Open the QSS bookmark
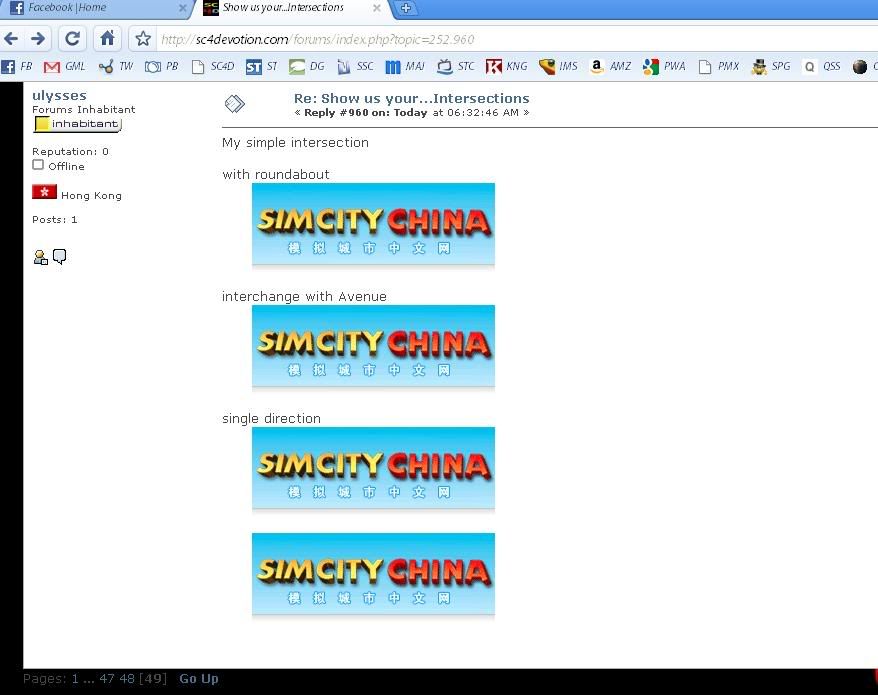Screen dimensions: 878x695 [822, 67]
